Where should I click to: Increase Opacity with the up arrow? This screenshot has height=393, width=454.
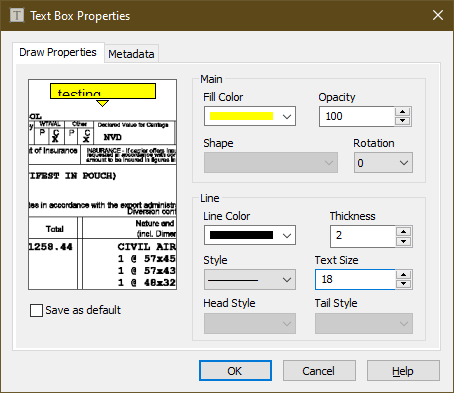pyautogui.click(x=403, y=112)
